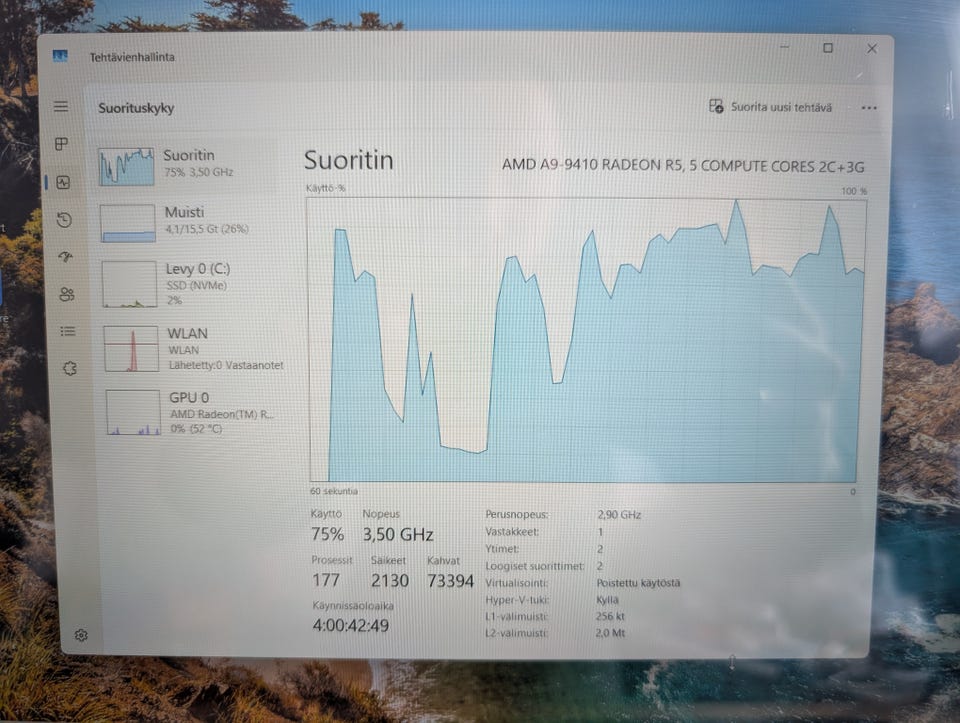
Task: Open the App history page icon
Action: pyautogui.click(x=64, y=220)
